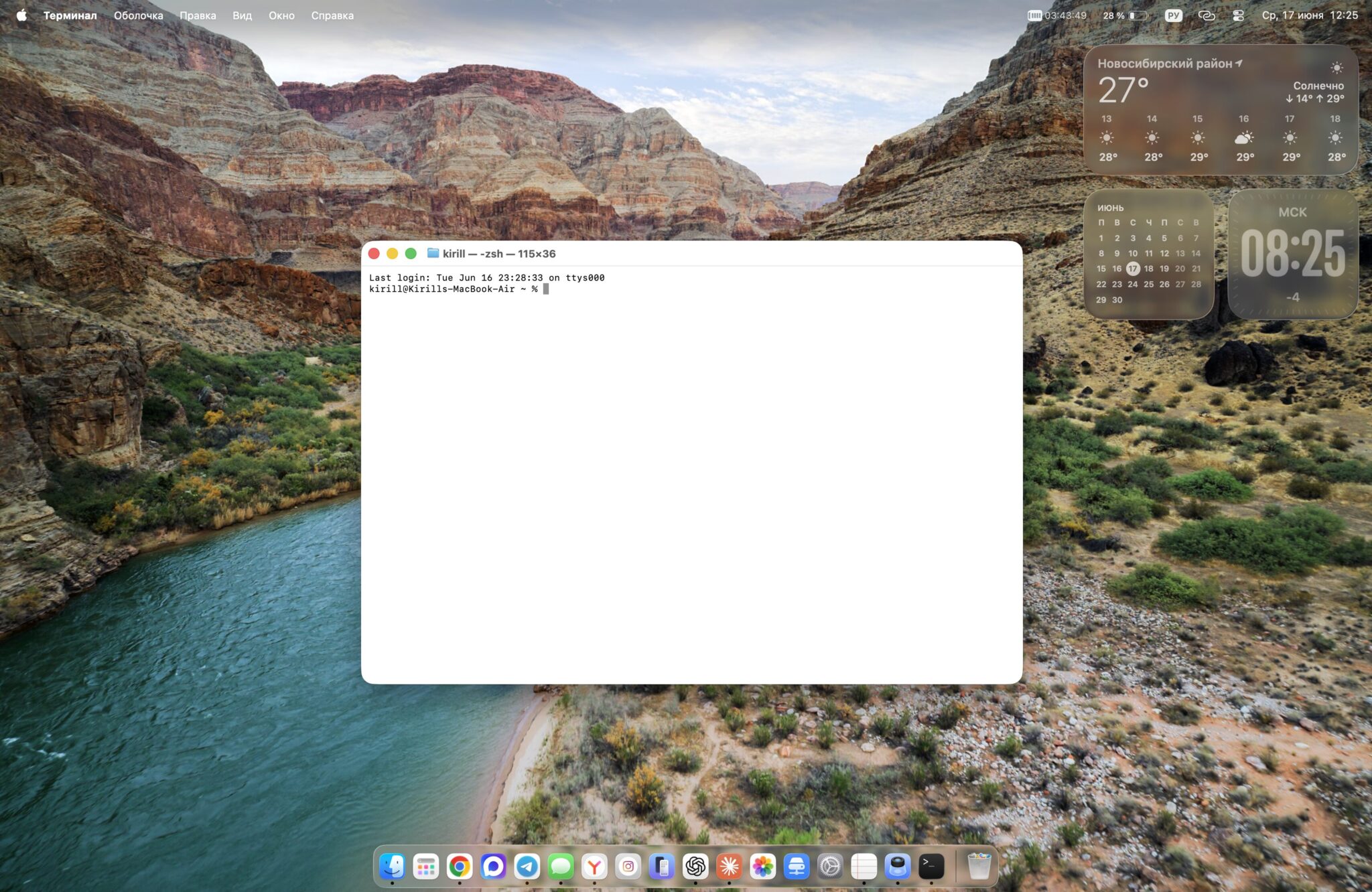Click date and time Ср, 17 июня
The width and height of the screenshot is (1372, 892).
tap(1310, 15)
